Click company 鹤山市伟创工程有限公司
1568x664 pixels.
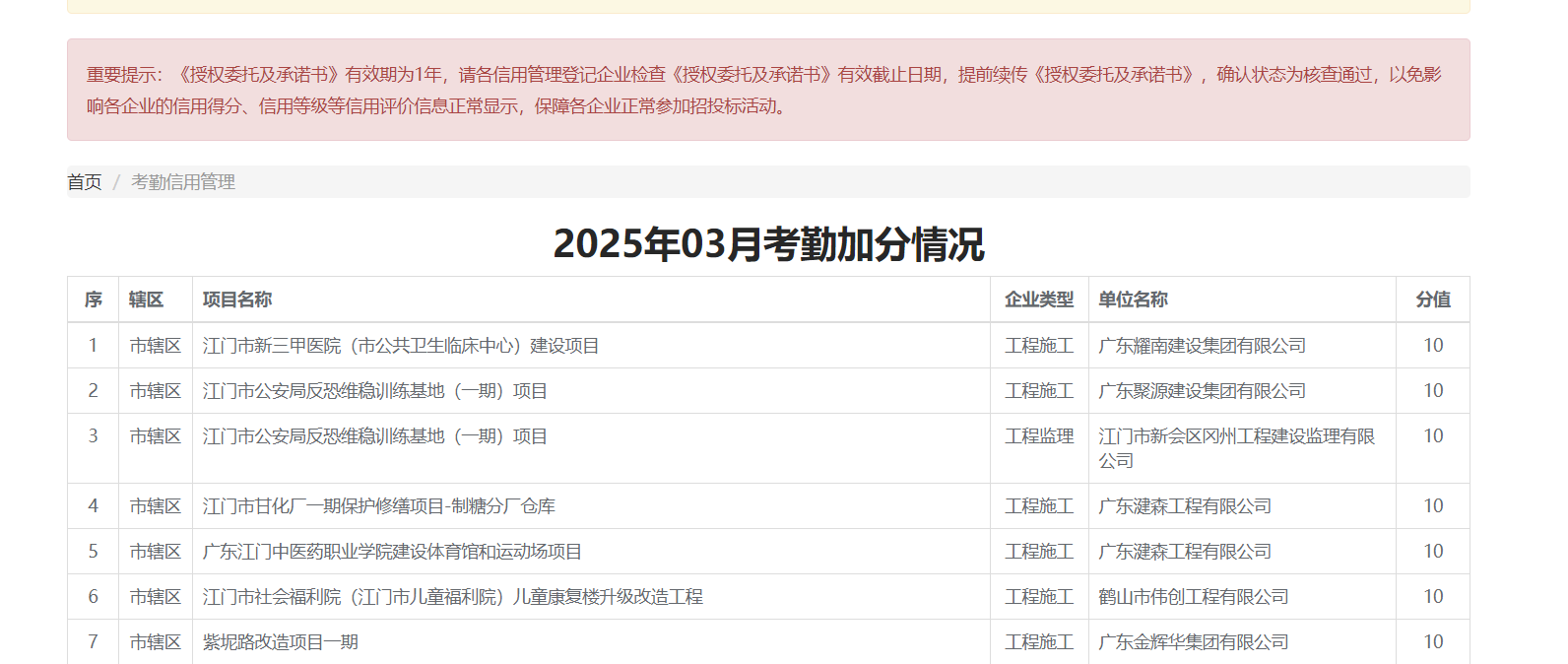(x=1194, y=597)
